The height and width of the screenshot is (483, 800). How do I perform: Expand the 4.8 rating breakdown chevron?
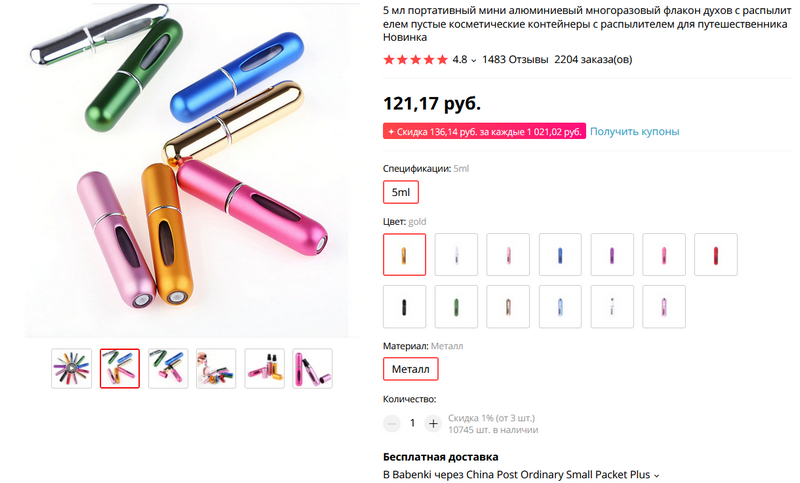point(474,60)
